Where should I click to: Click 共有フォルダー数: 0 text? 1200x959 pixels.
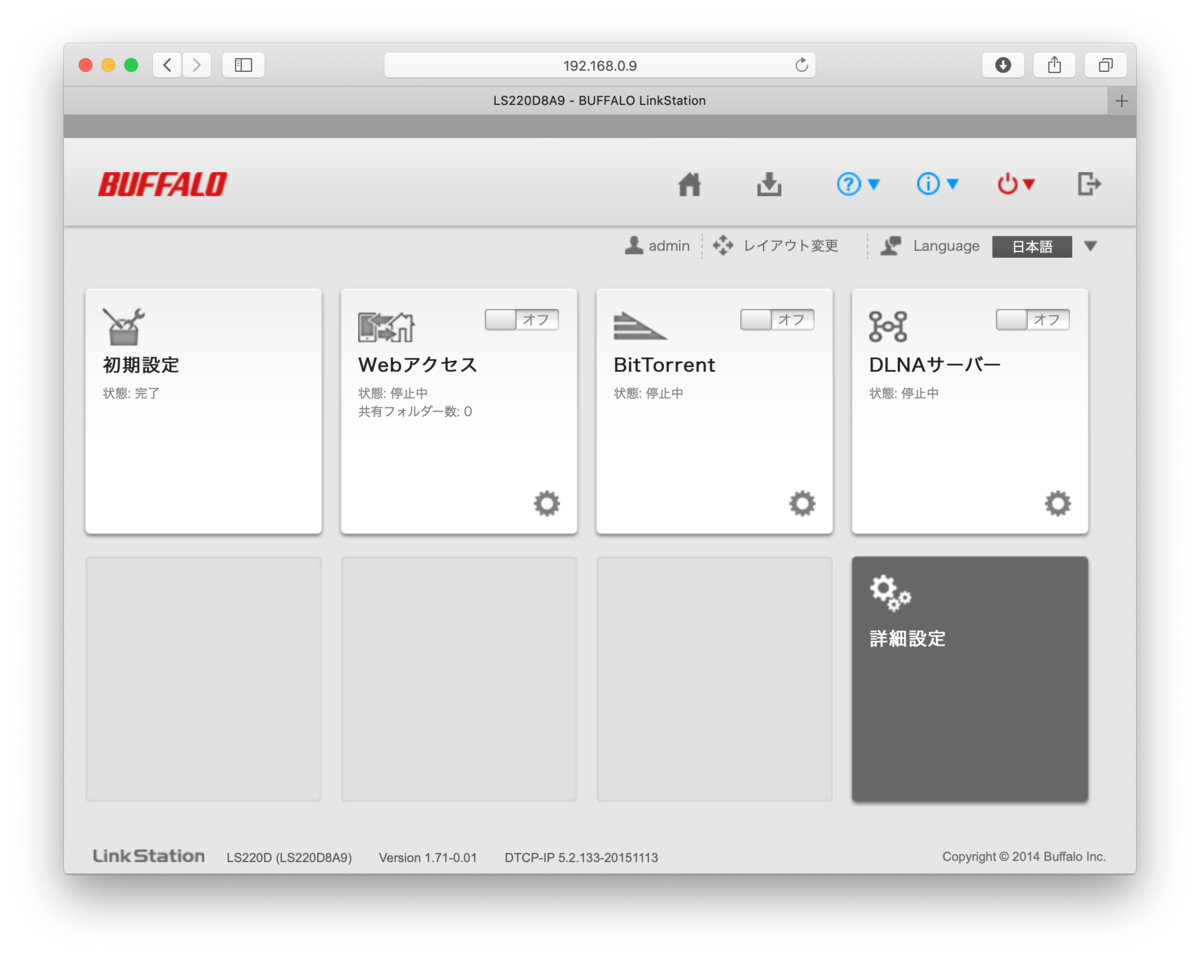click(x=415, y=411)
